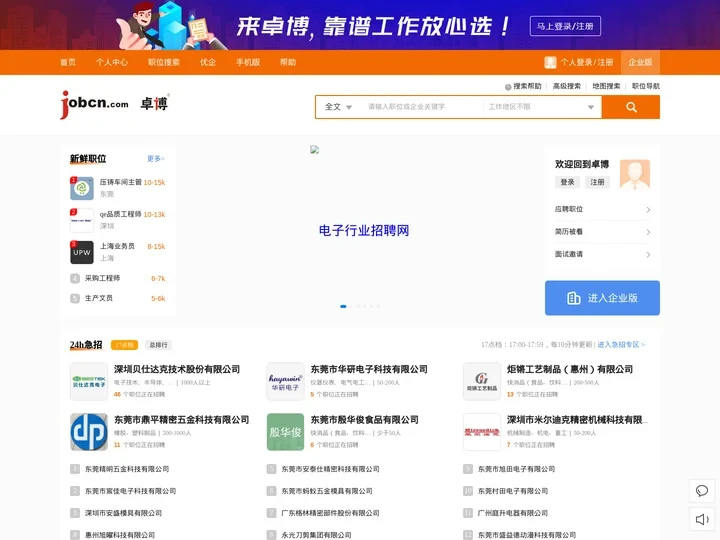Open the company logo for qe品质工程师

pos(82,220)
